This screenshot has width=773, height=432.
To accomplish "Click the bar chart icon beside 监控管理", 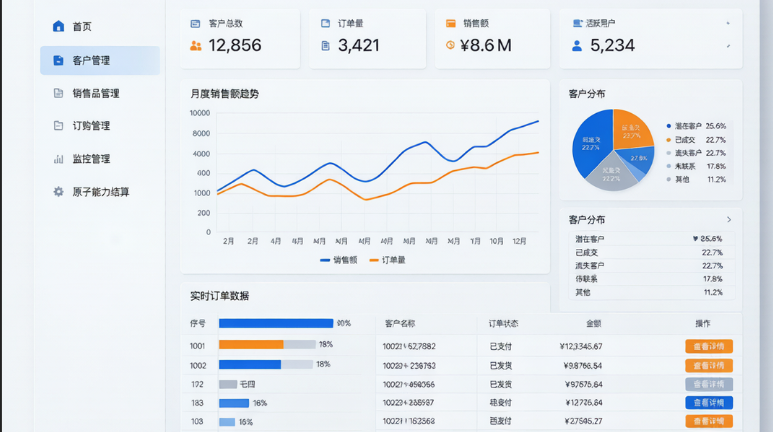I will pyautogui.click(x=58, y=159).
